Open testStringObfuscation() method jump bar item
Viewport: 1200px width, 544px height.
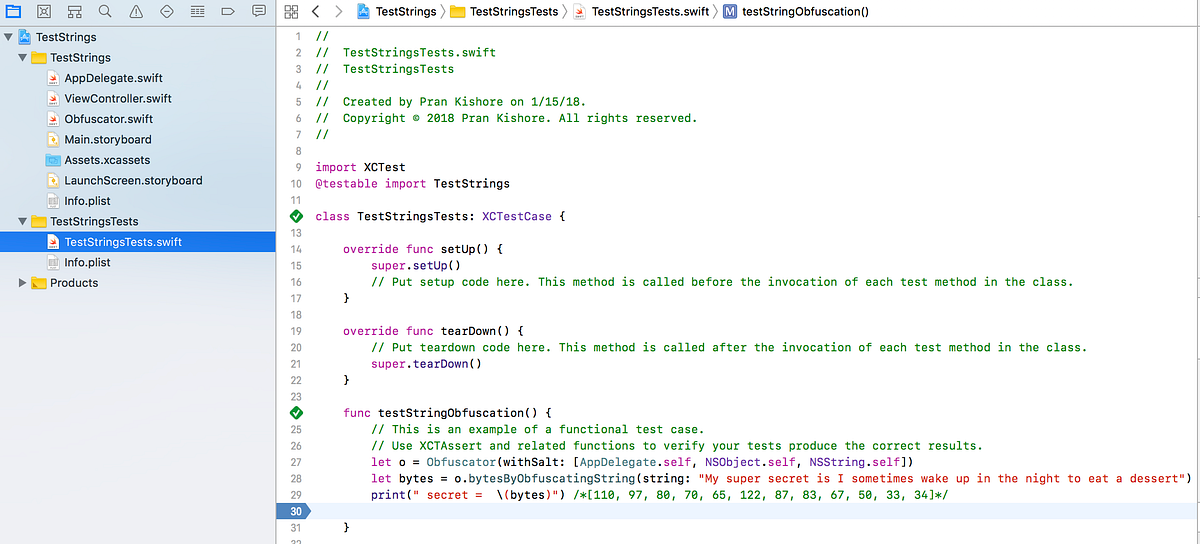pos(796,12)
